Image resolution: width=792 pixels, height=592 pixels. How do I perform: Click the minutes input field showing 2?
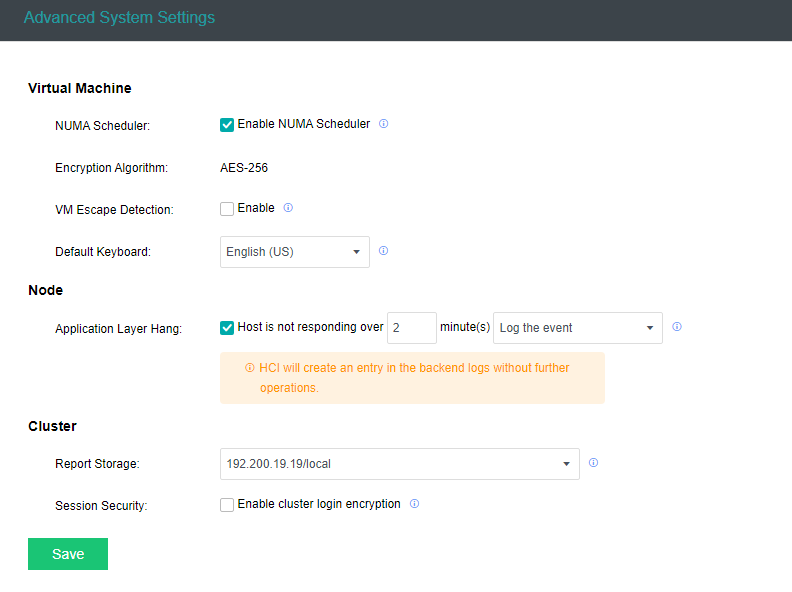point(411,328)
